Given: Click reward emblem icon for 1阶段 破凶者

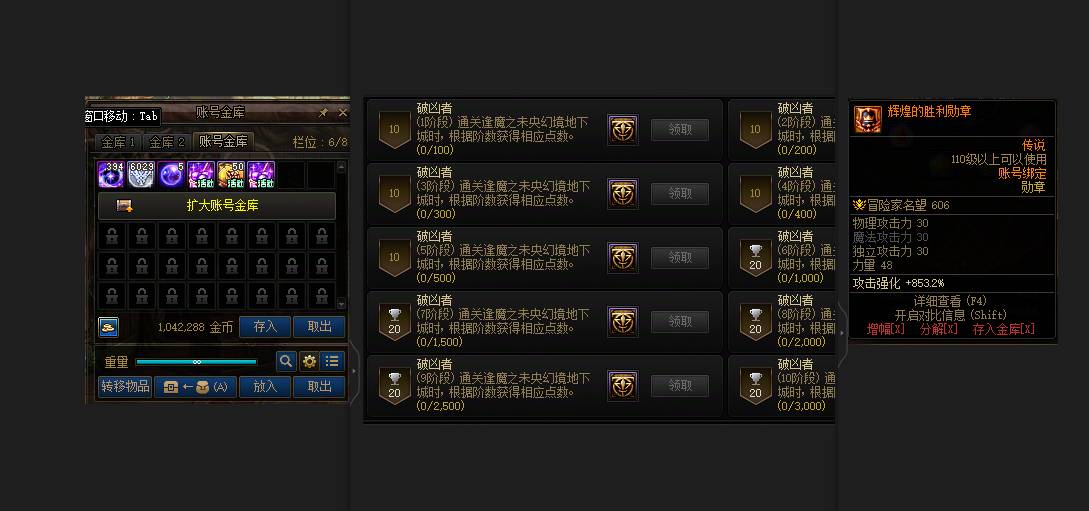Looking at the screenshot, I should coord(623,130).
